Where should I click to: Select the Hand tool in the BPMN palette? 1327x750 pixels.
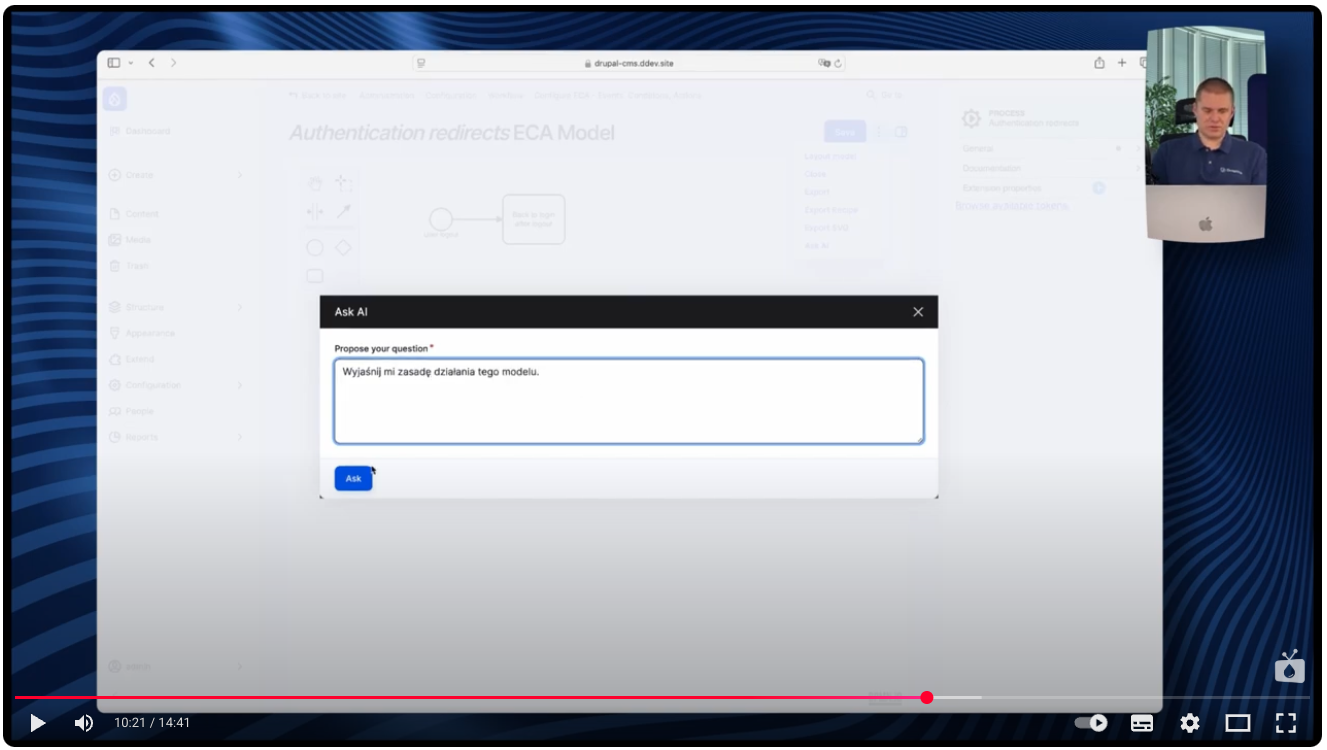pos(315,183)
